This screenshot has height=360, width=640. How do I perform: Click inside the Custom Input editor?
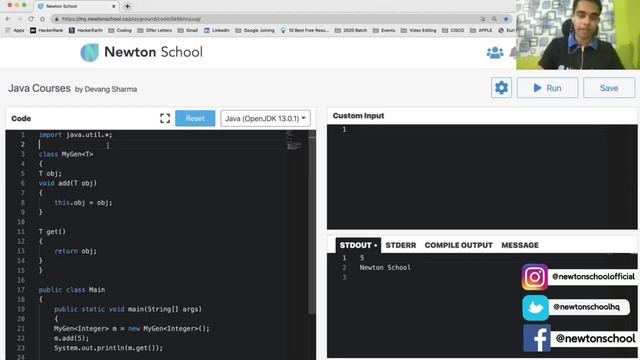click(482, 177)
